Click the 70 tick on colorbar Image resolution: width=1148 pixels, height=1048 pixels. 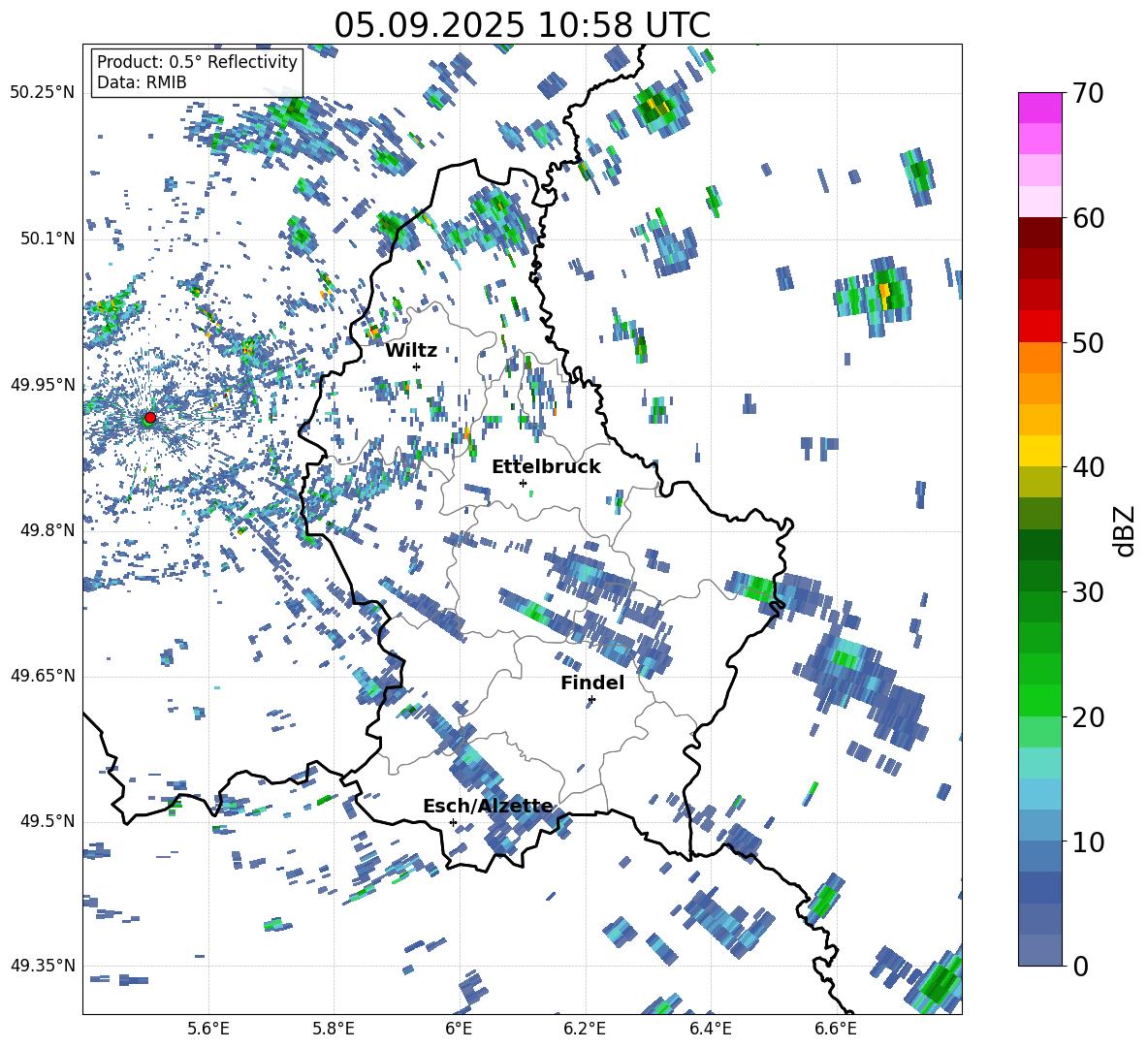(1087, 93)
